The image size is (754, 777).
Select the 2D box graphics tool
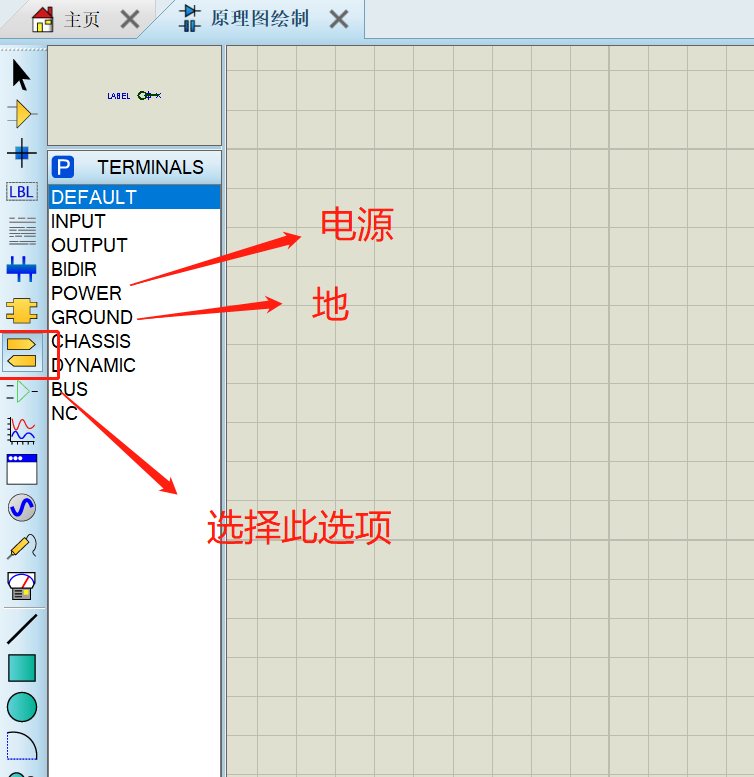[21, 668]
